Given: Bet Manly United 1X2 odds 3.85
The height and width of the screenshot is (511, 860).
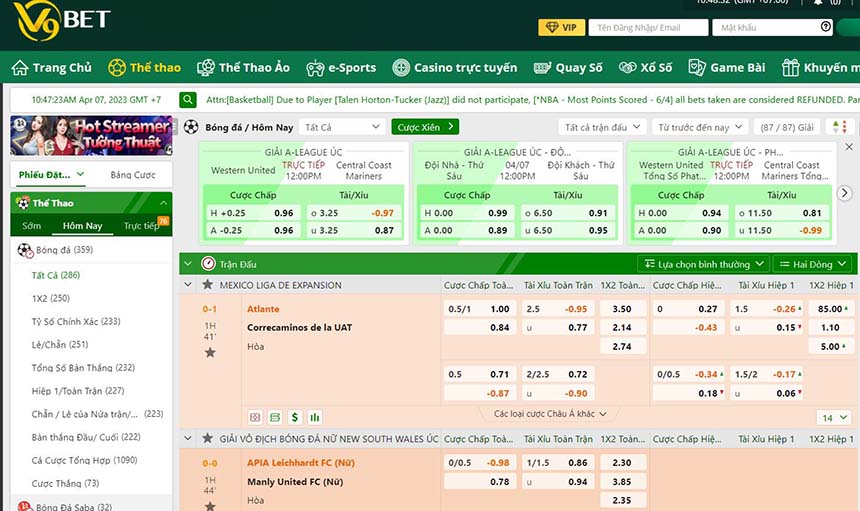Looking at the screenshot, I should coord(622,481).
